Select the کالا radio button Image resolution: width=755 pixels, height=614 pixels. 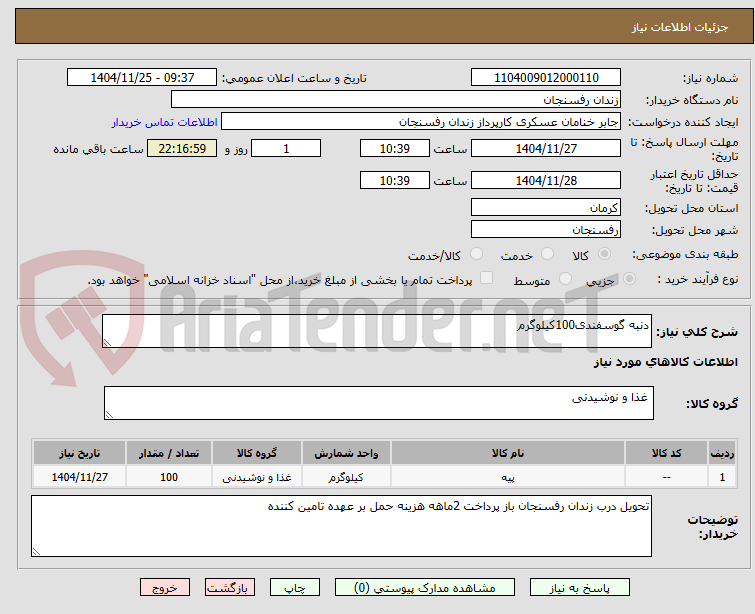click(604, 254)
